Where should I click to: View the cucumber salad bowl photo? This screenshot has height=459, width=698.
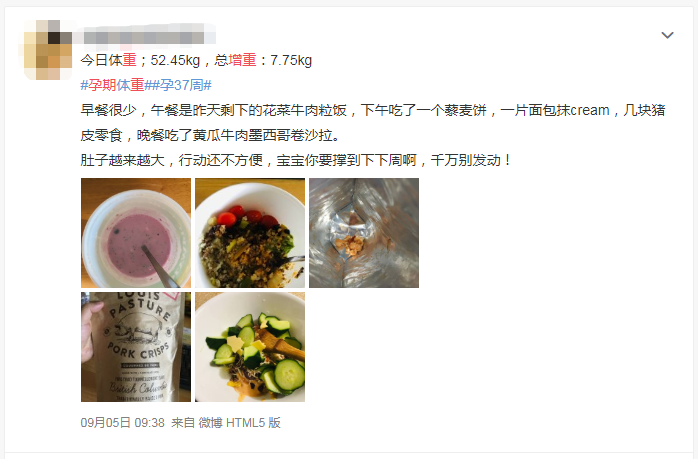click(x=250, y=347)
